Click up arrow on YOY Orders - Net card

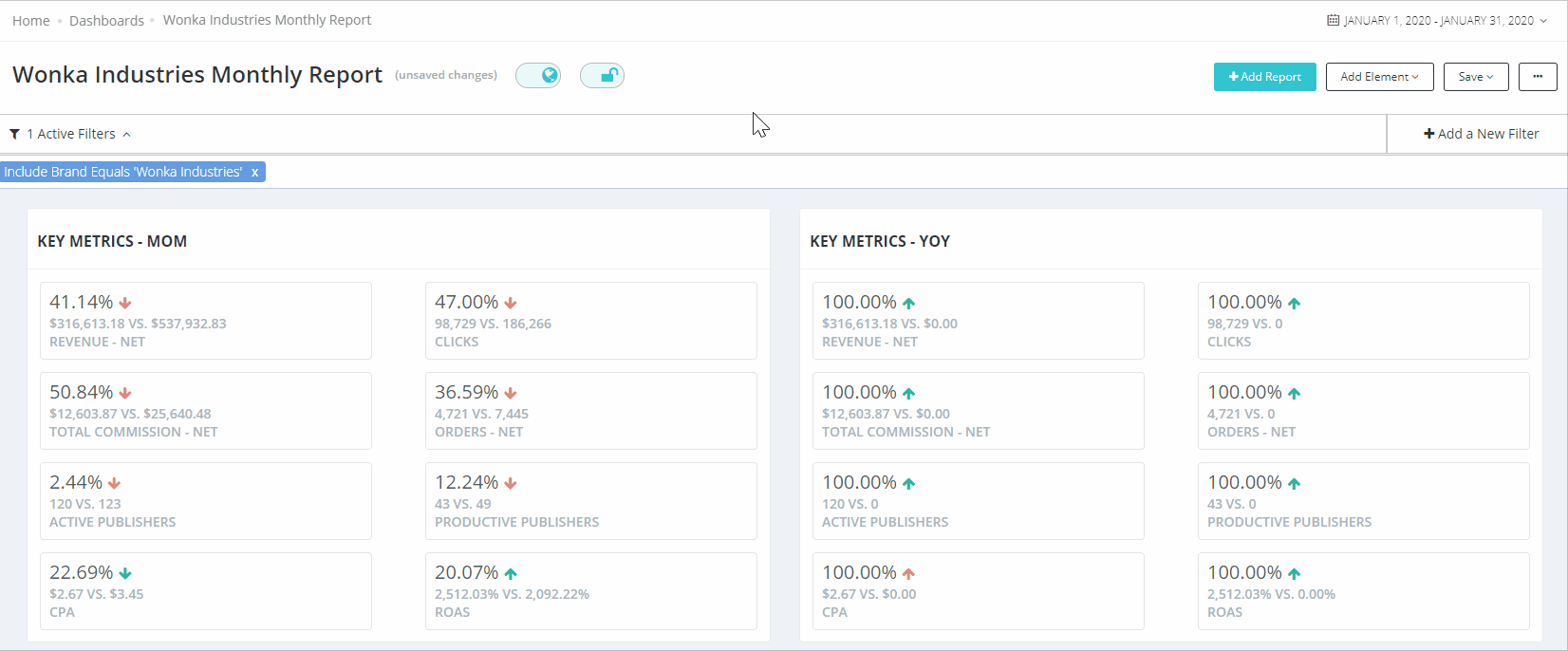[1294, 393]
